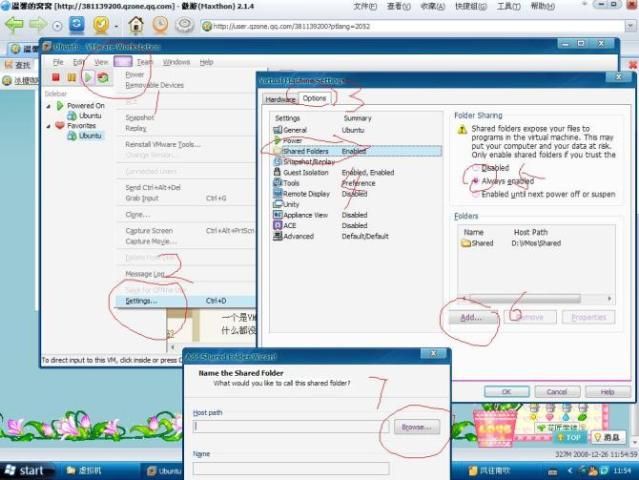Switch to the Options tab
The width and height of the screenshot is (639, 480).
(314, 99)
